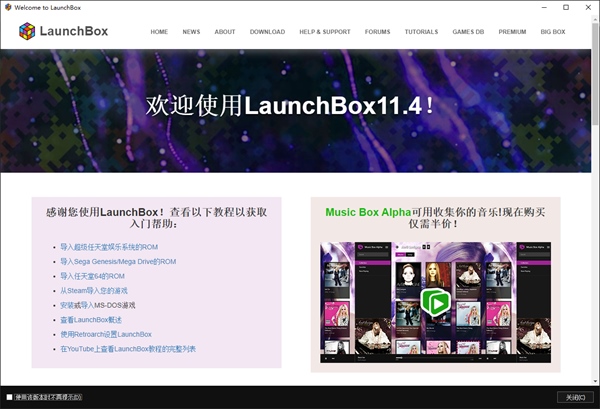Click the green Music Box Alpha heading

point(368,212)
